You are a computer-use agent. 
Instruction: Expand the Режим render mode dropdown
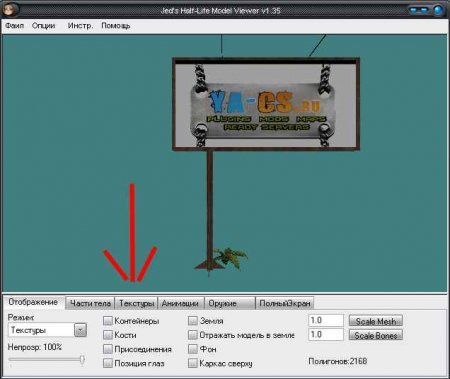pos(80,330)
